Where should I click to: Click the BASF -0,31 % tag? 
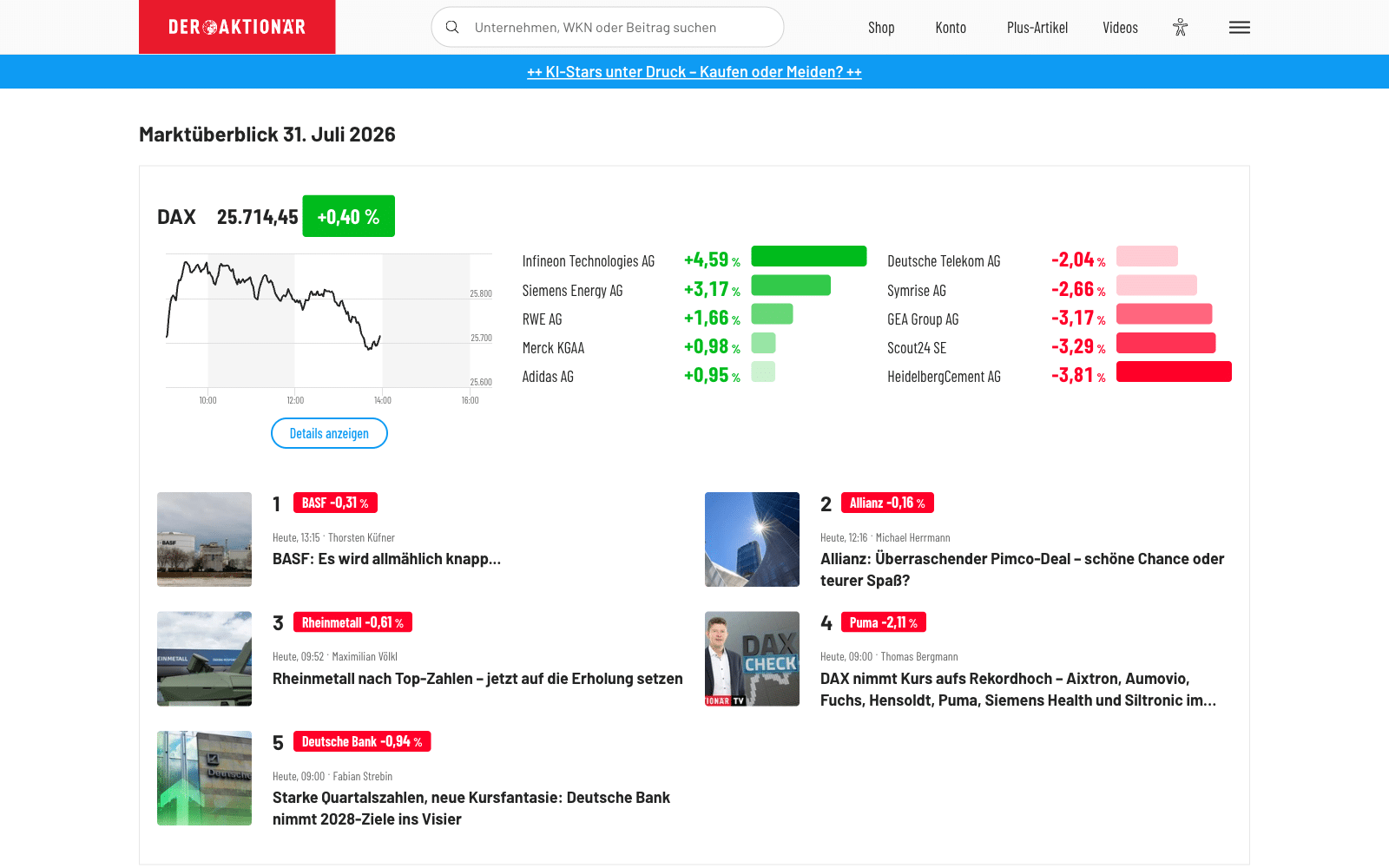coord(335,503)
